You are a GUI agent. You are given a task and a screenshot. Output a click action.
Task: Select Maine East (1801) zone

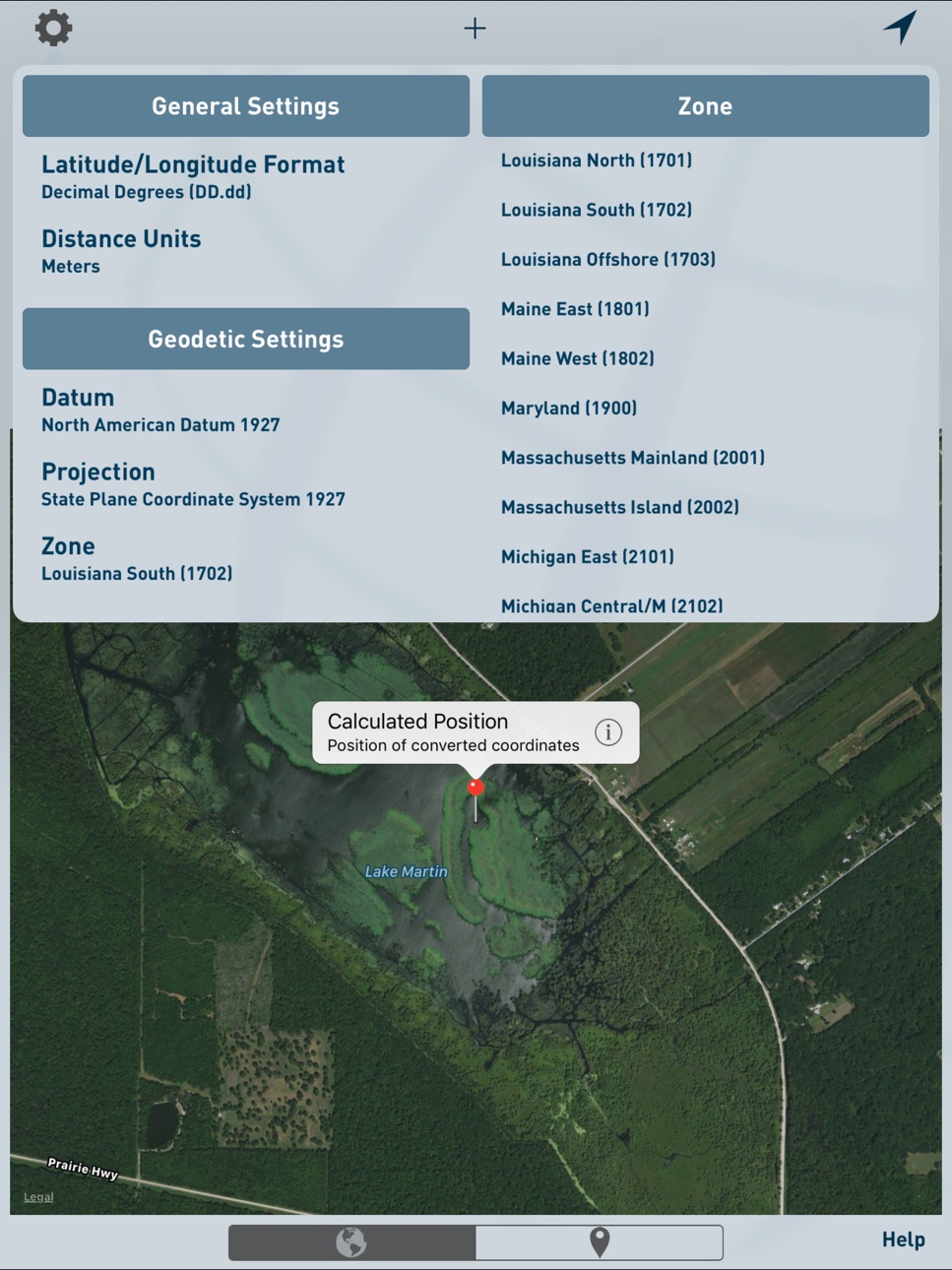pyautogui.click(x=575, y=309)
